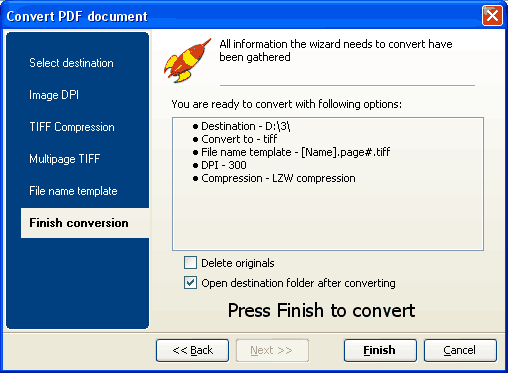Select the File name template summary entry
This screenshot has width=508, height=373.
point(292,152)
